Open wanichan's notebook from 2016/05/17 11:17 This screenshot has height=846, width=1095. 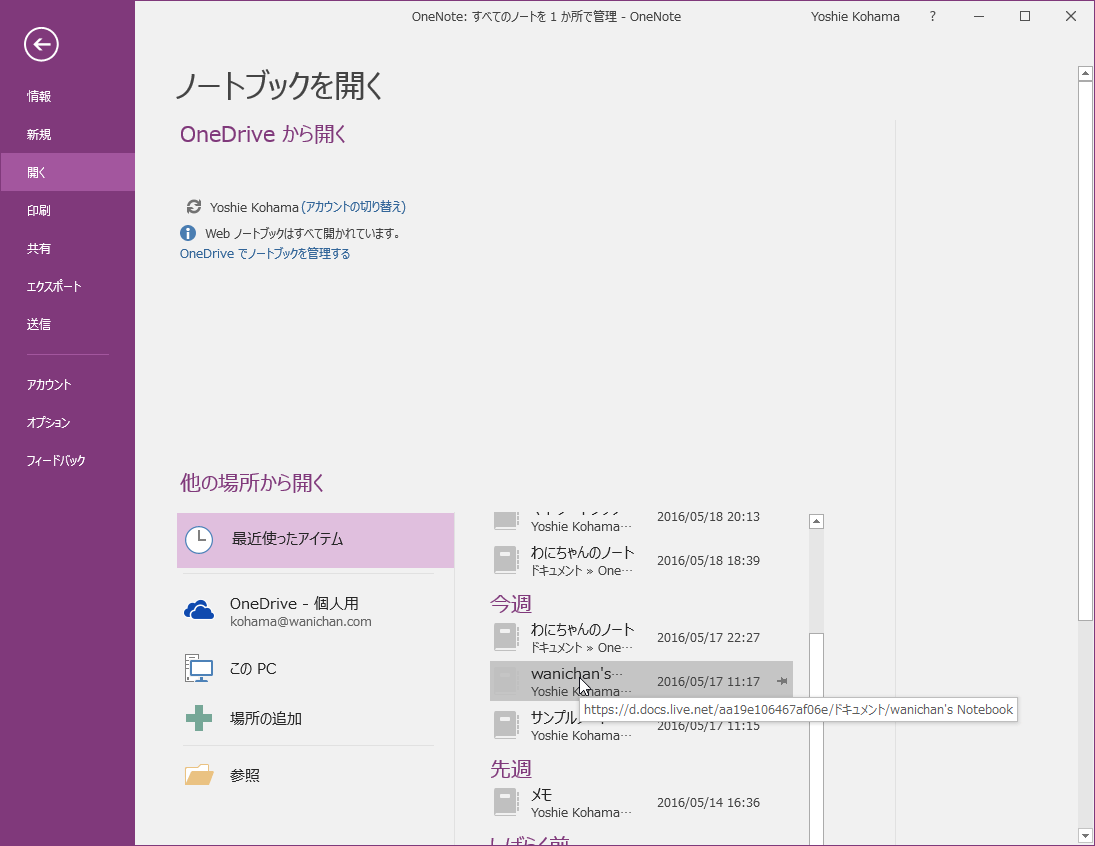[641, 681]
